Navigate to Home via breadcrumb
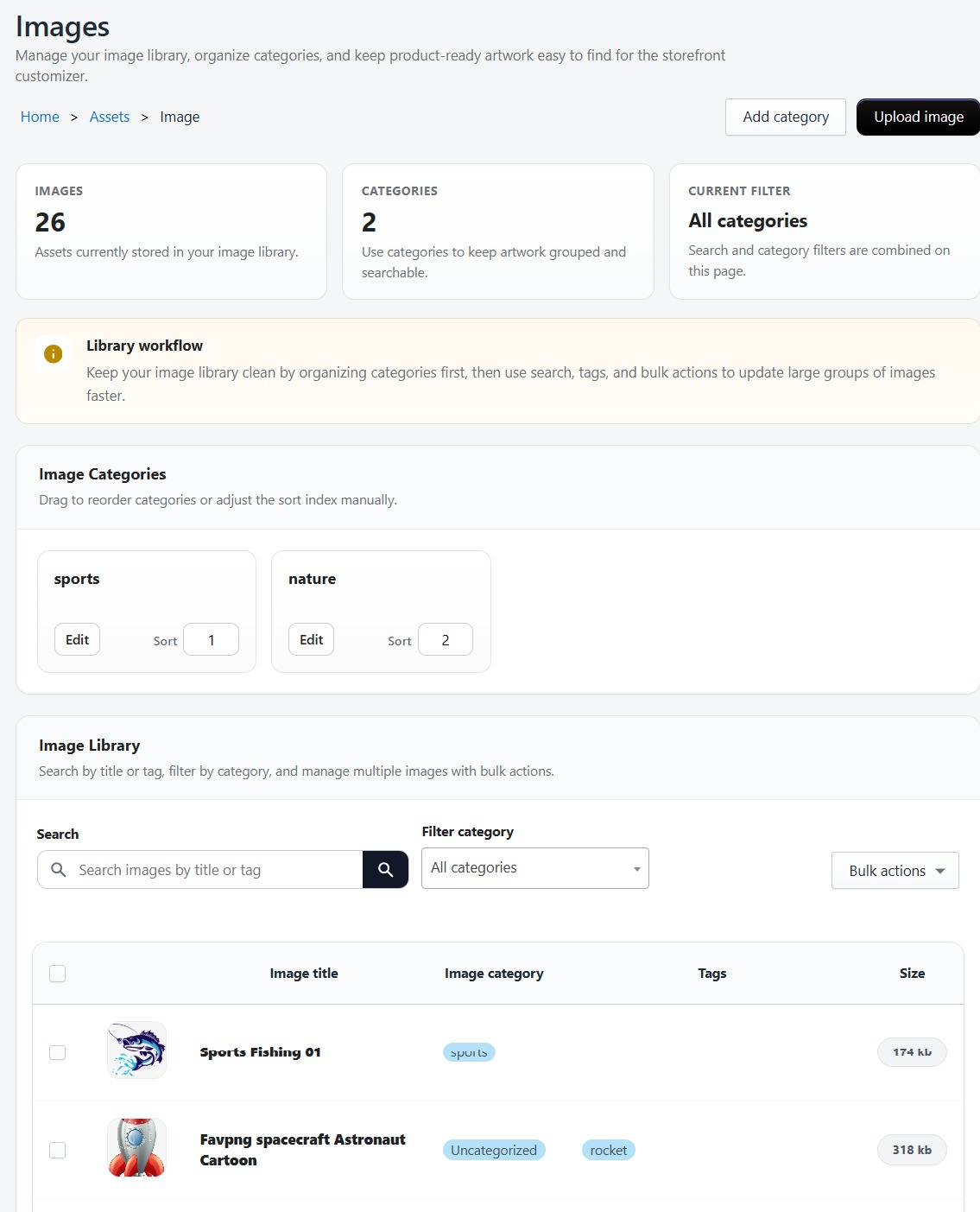This screenshot has width=980, height=1212. pyautogui.click(x=40, y=117)
